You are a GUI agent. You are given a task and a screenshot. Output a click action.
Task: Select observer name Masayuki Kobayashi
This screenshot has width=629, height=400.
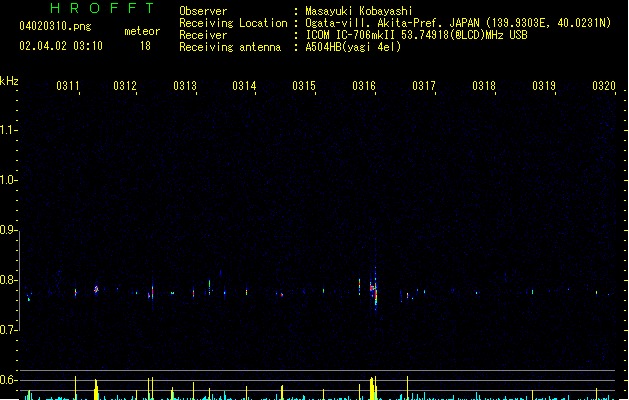[x=359, y=11]
